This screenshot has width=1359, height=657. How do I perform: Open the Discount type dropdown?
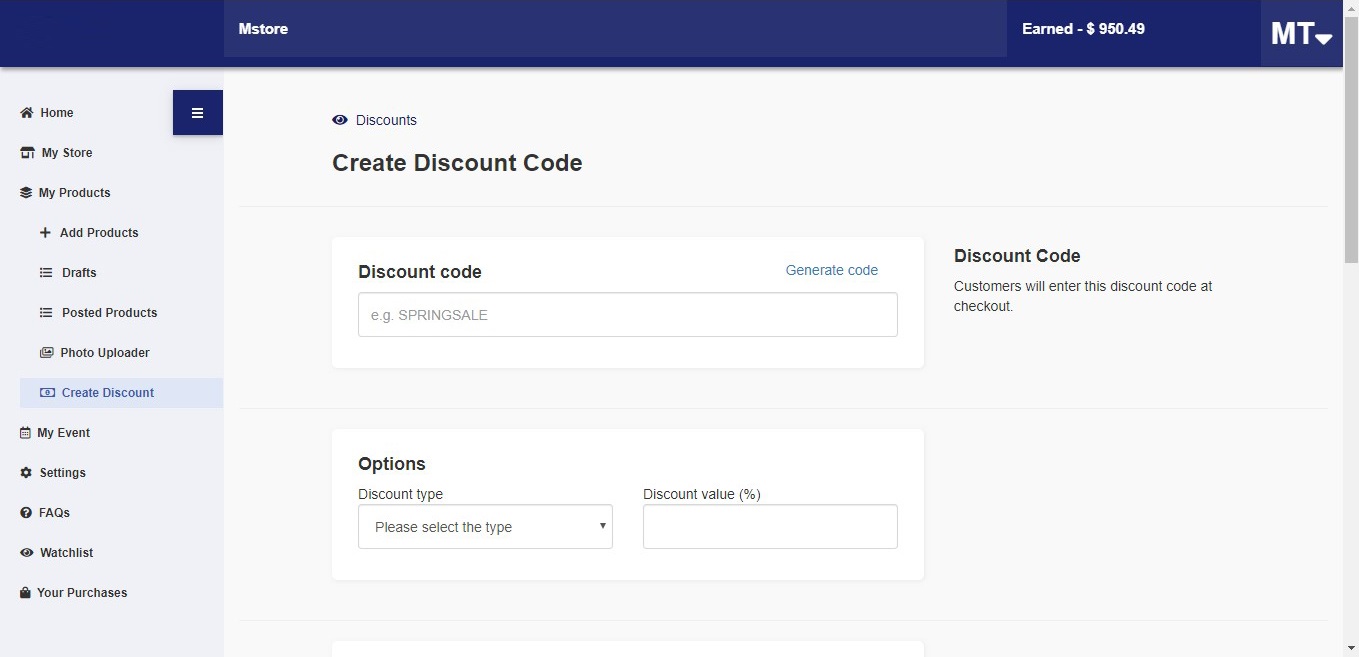pos(485,527)
